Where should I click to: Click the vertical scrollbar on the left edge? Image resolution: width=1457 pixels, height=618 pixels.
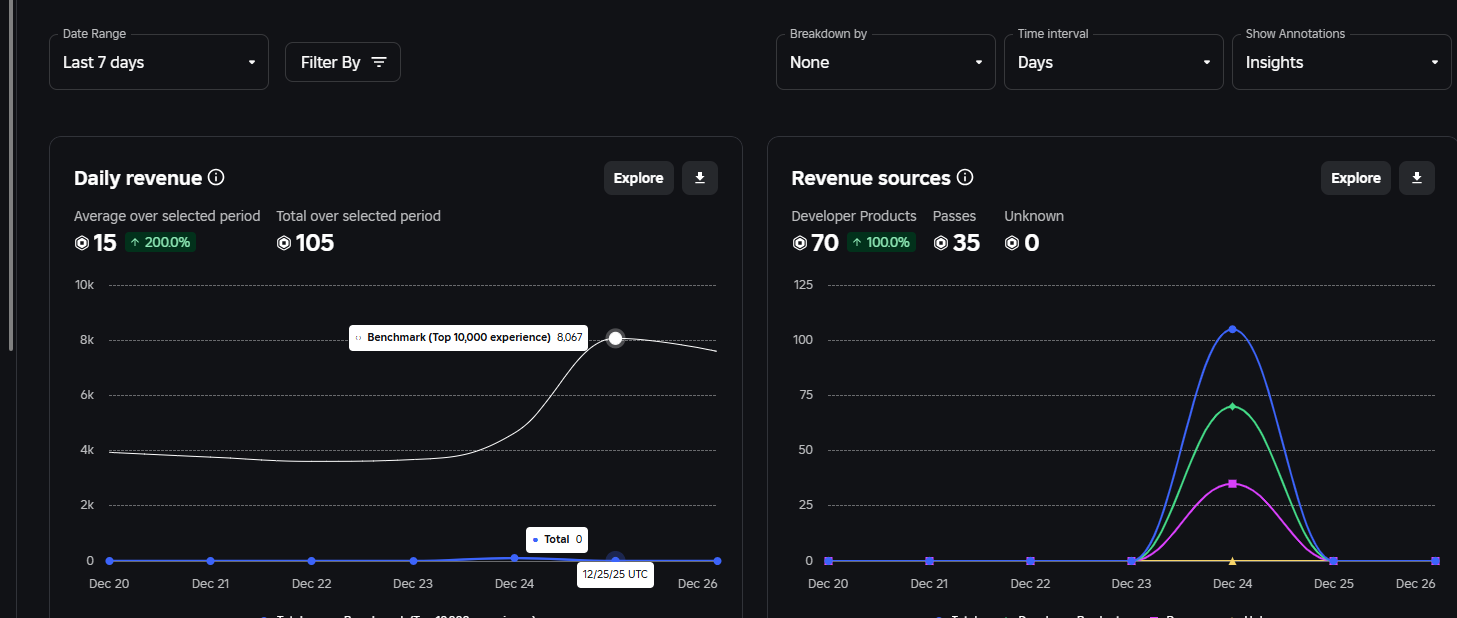11,175
